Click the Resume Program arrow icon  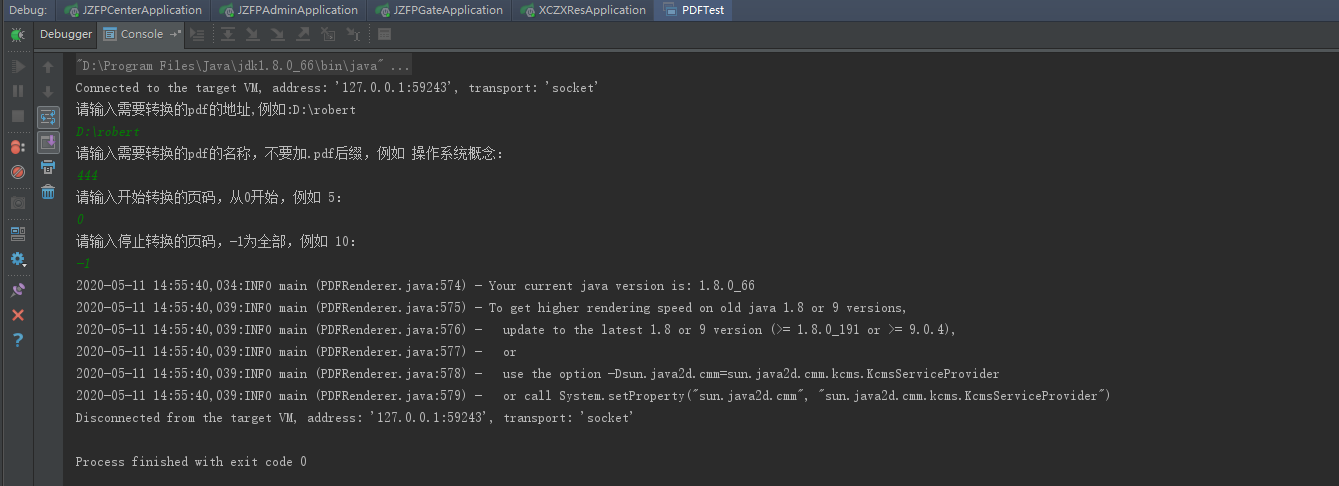18,66
